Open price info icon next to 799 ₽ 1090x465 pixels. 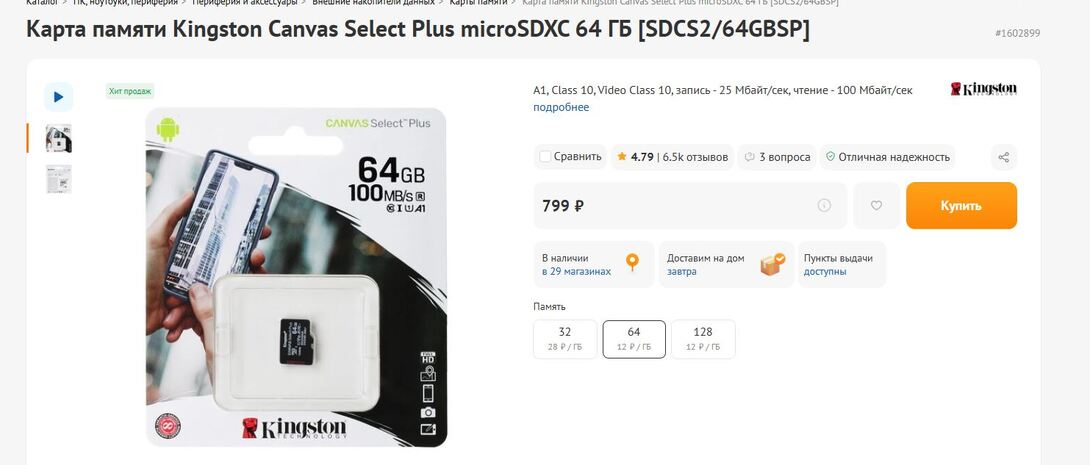[x=824, y=205]
